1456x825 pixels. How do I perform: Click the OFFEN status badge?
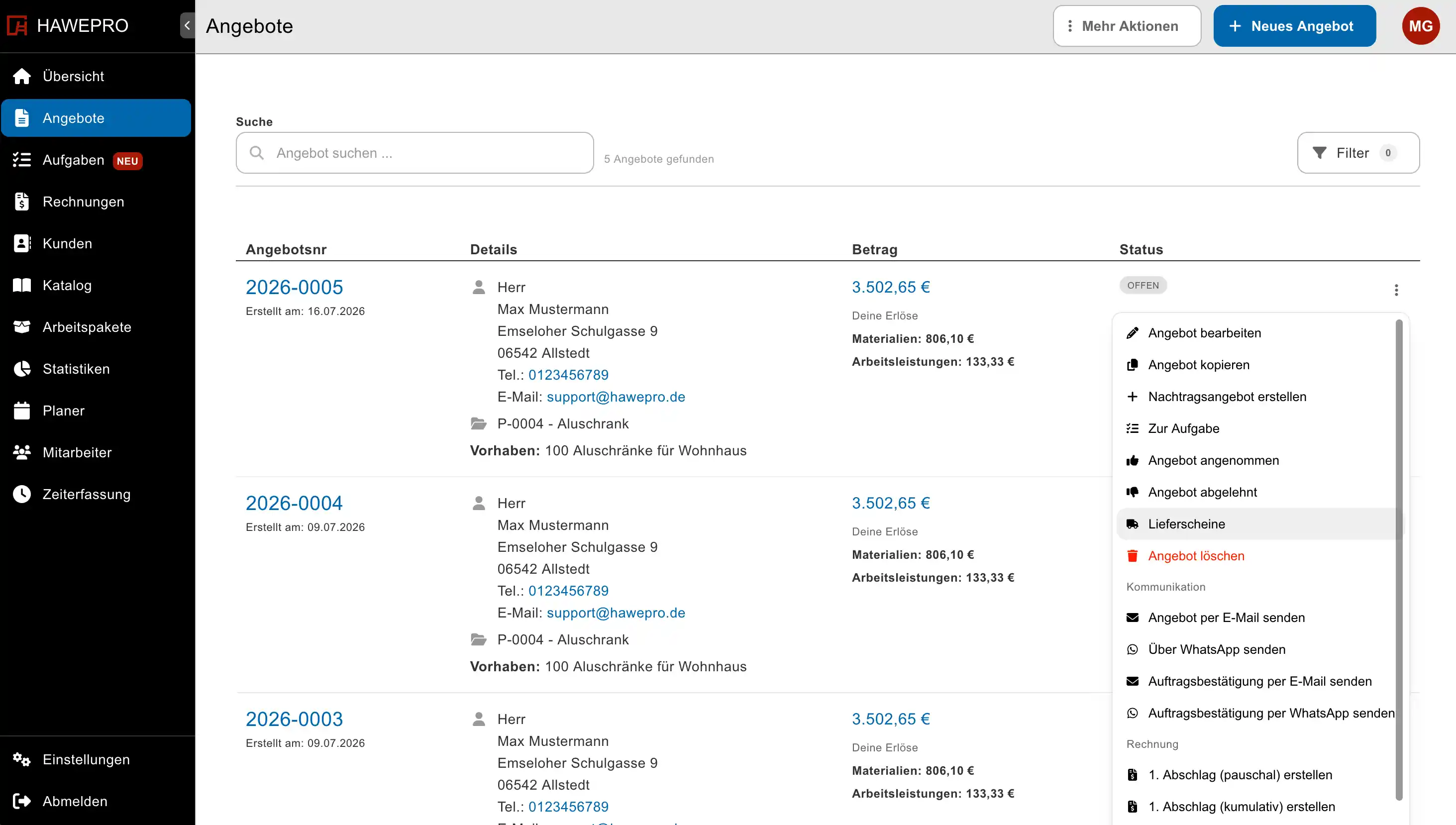1143,286
